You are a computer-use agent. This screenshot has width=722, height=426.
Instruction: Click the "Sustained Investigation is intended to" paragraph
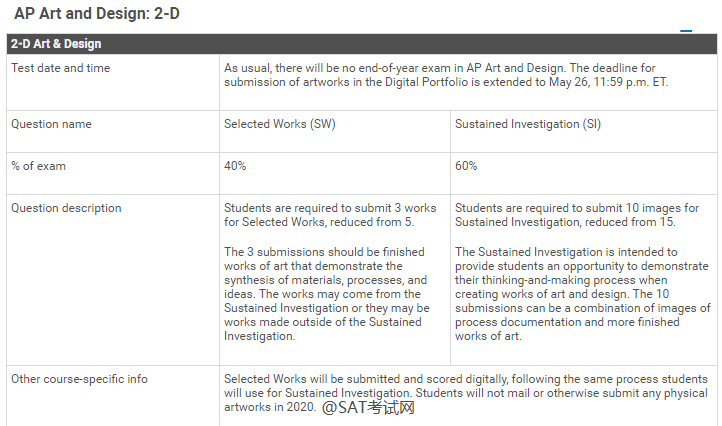point(582,294)
